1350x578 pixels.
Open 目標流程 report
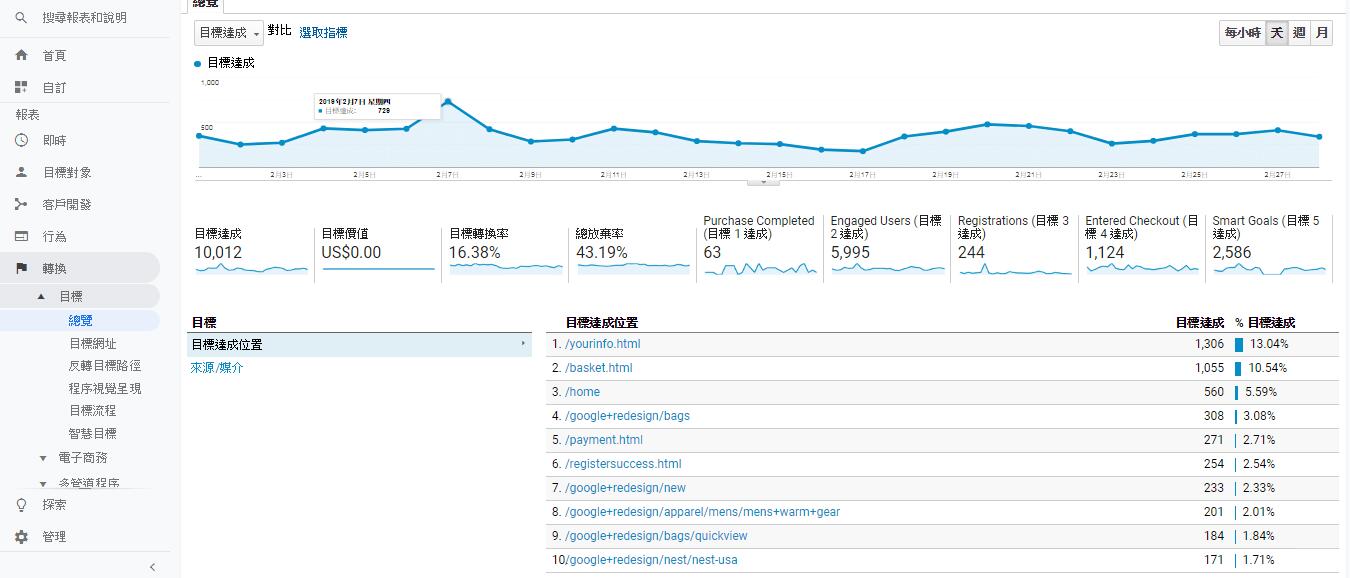pos(93,411)
